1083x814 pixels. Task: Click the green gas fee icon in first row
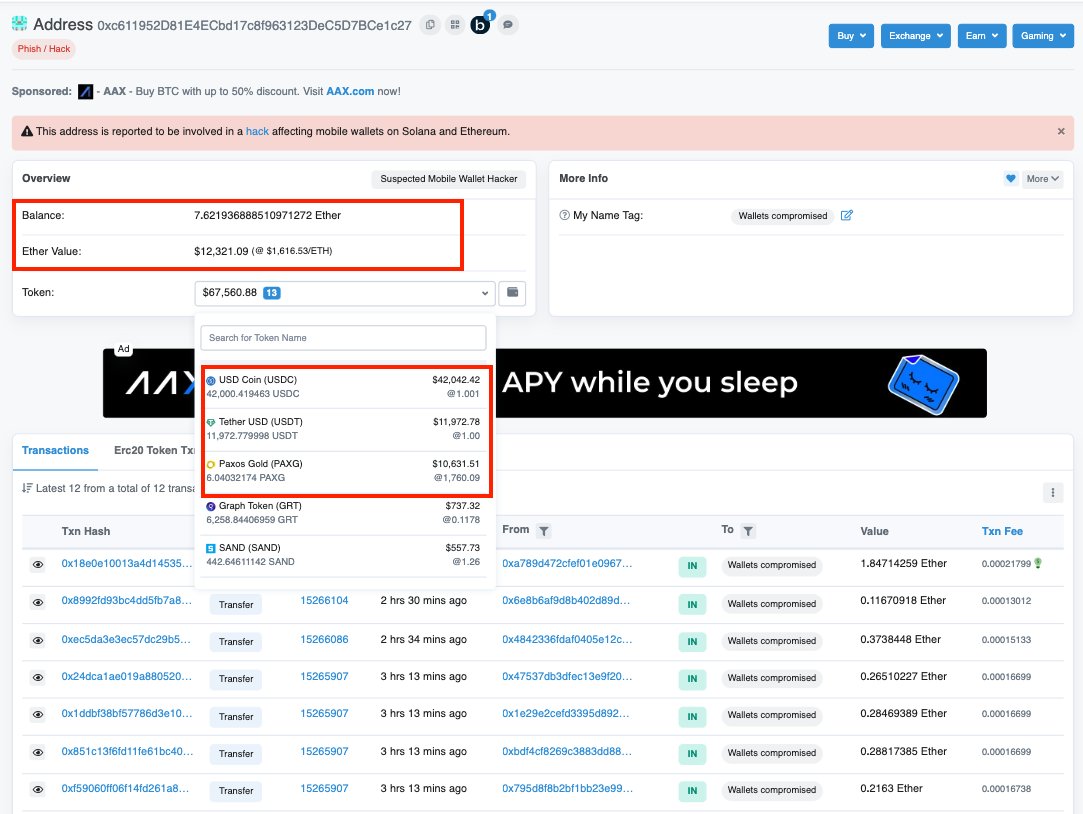point(1038,563)
